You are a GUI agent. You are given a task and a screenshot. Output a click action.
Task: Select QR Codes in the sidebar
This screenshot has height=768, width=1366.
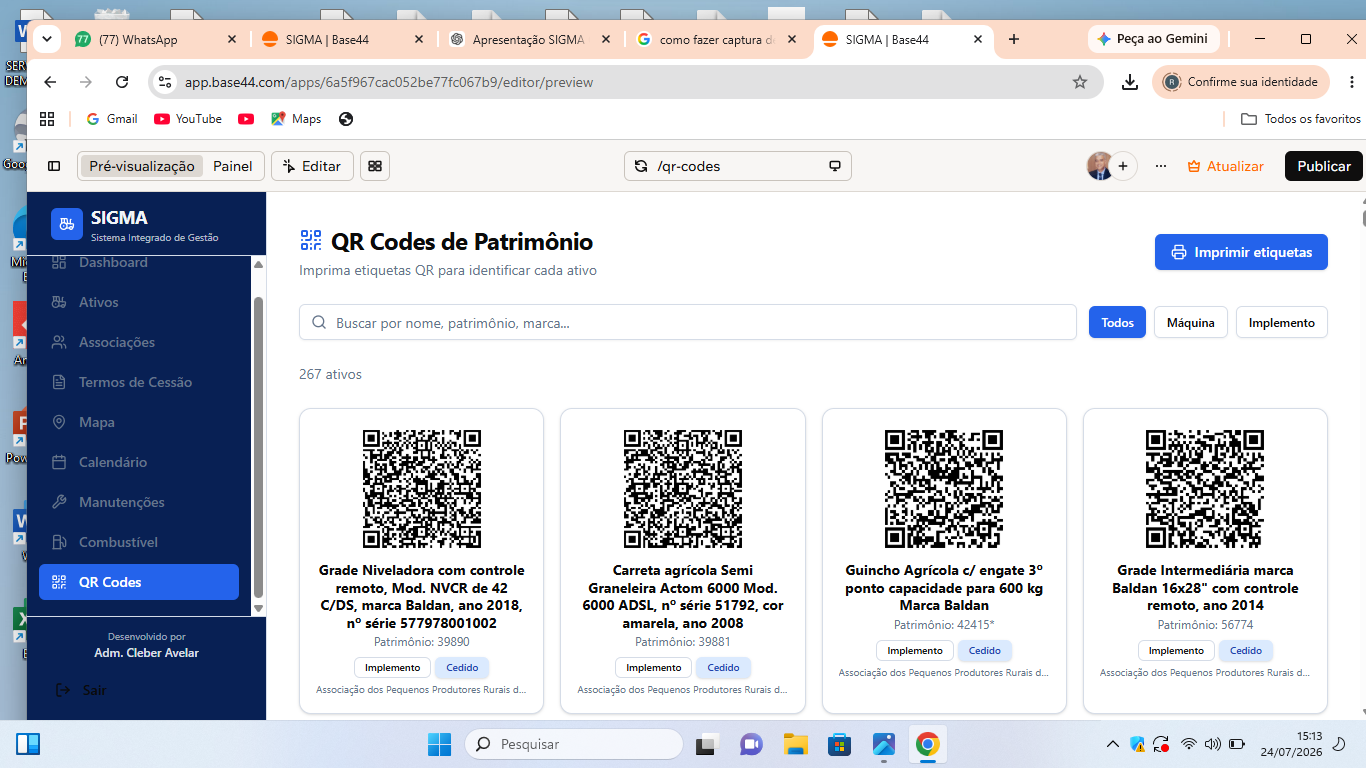pos(139,582)
